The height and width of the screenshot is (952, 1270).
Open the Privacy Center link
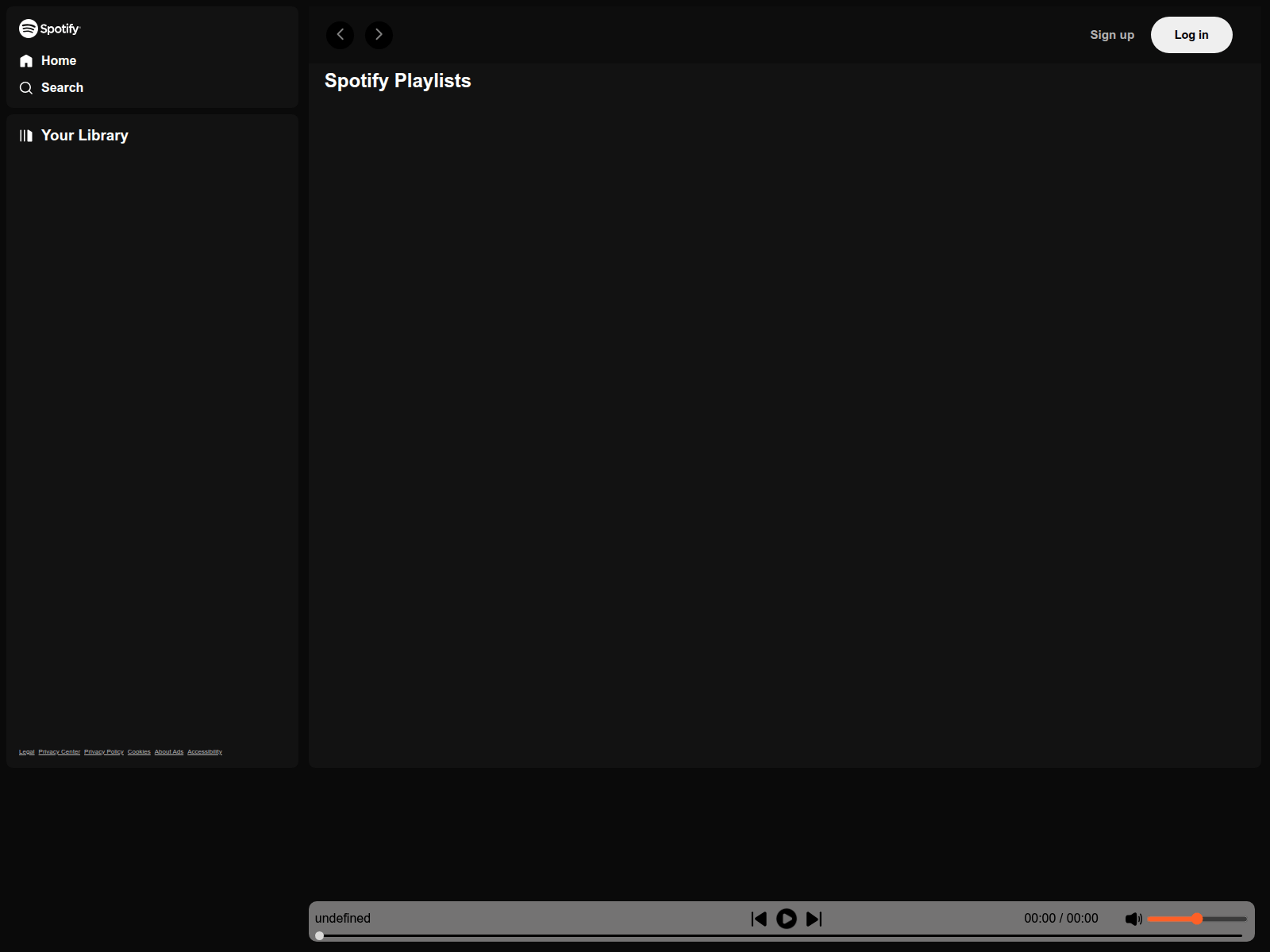[60, 752]
